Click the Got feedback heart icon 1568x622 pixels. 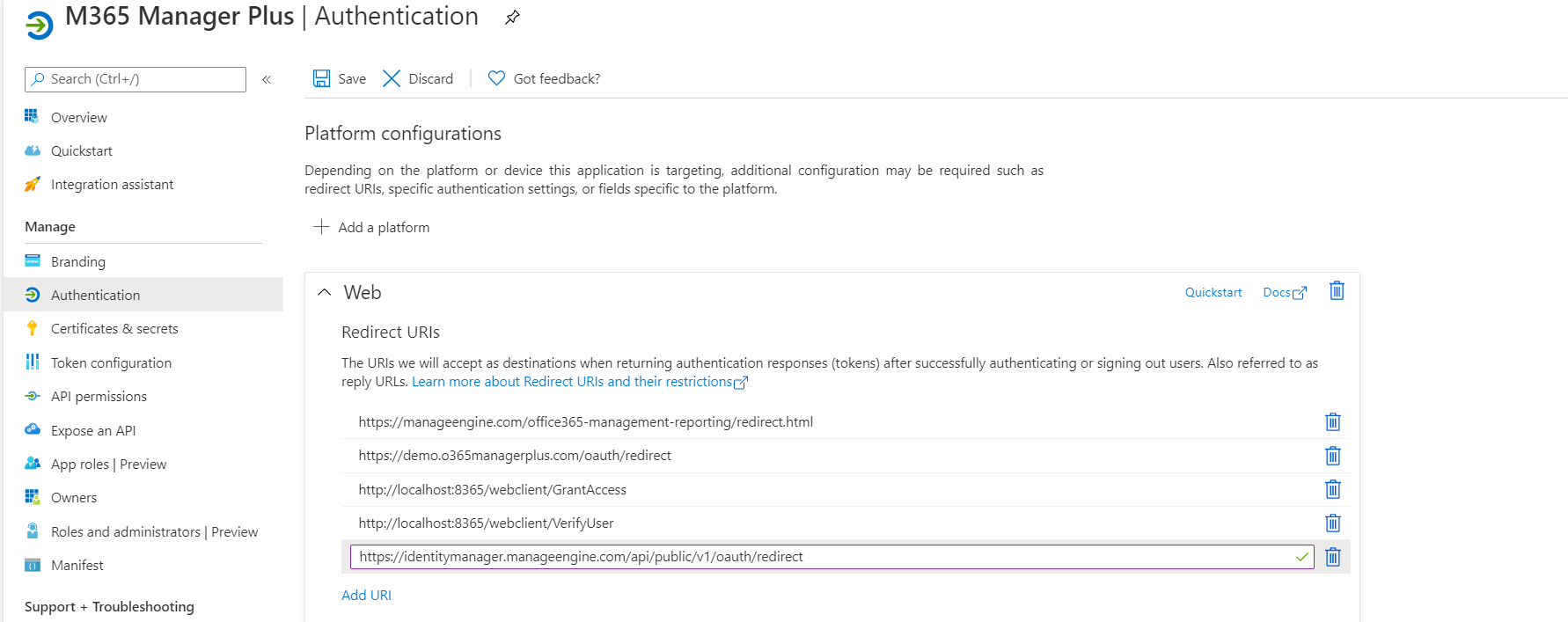[x=496, y=78]
